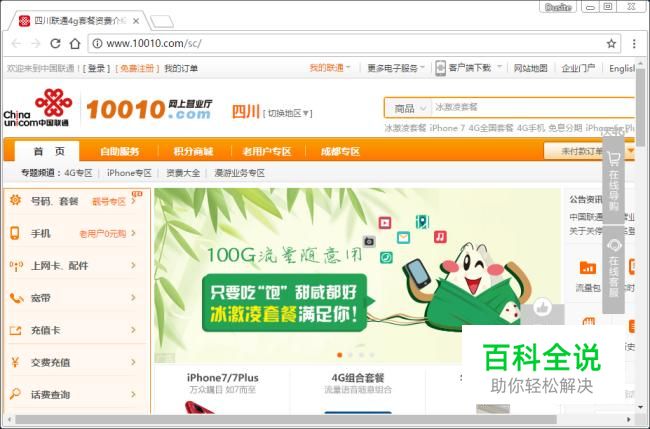650x429 pixels.
Task: Click the 靓号专区 link
Action: click(x=109, y=201)
